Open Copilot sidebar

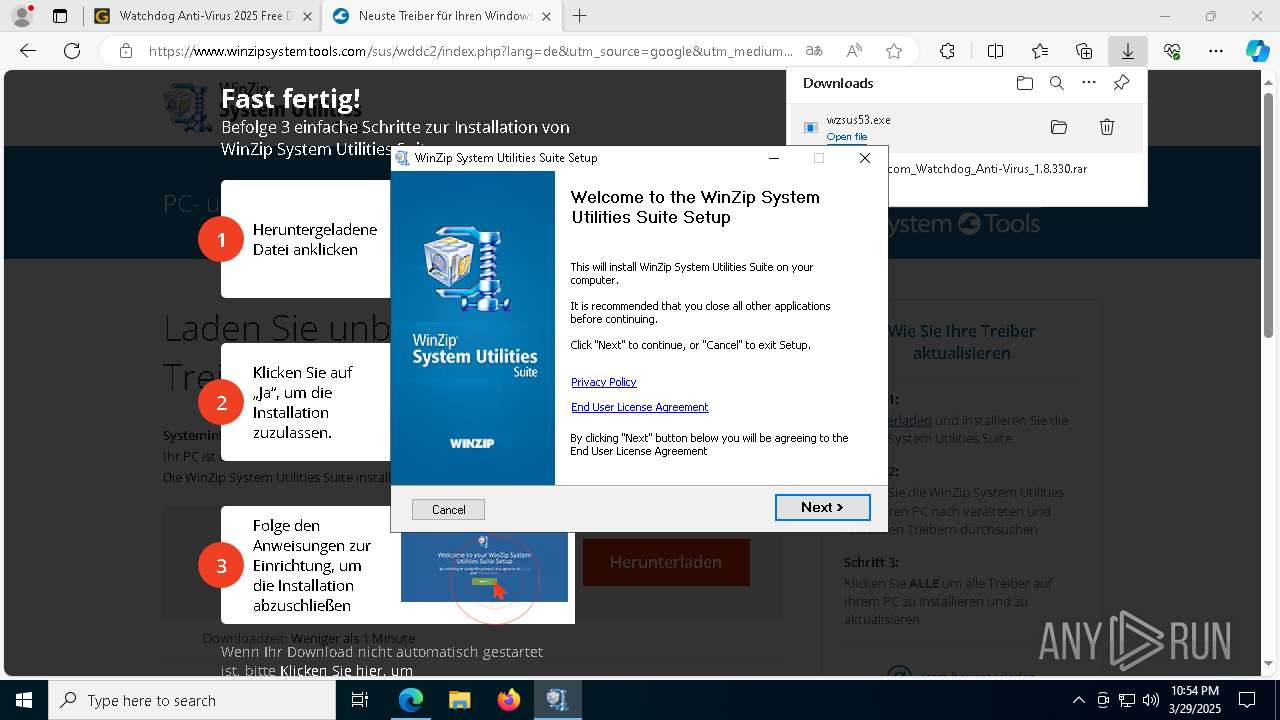click(x=1257, y=51)
